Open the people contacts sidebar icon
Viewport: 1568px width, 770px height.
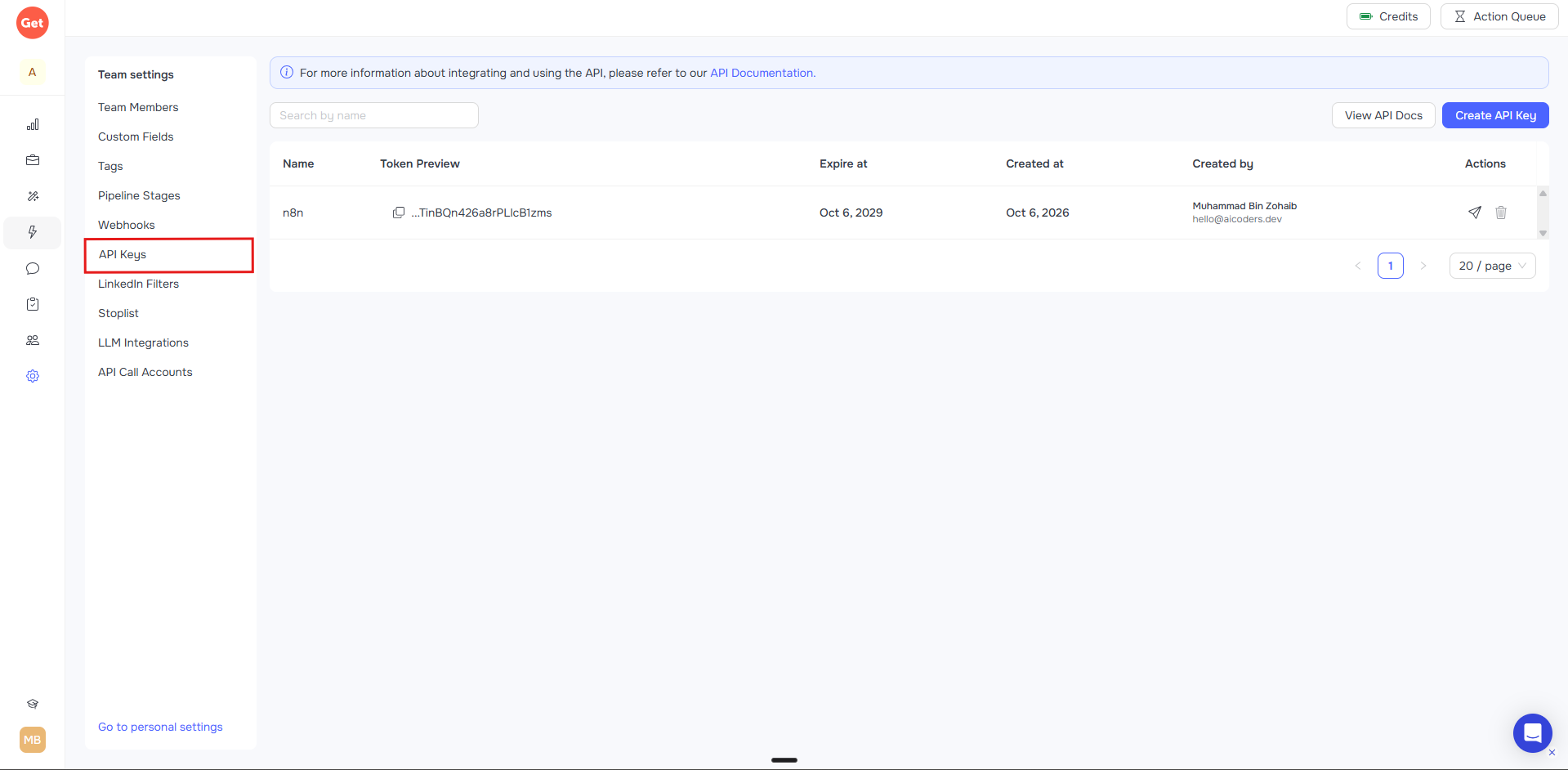coord(33,340)
